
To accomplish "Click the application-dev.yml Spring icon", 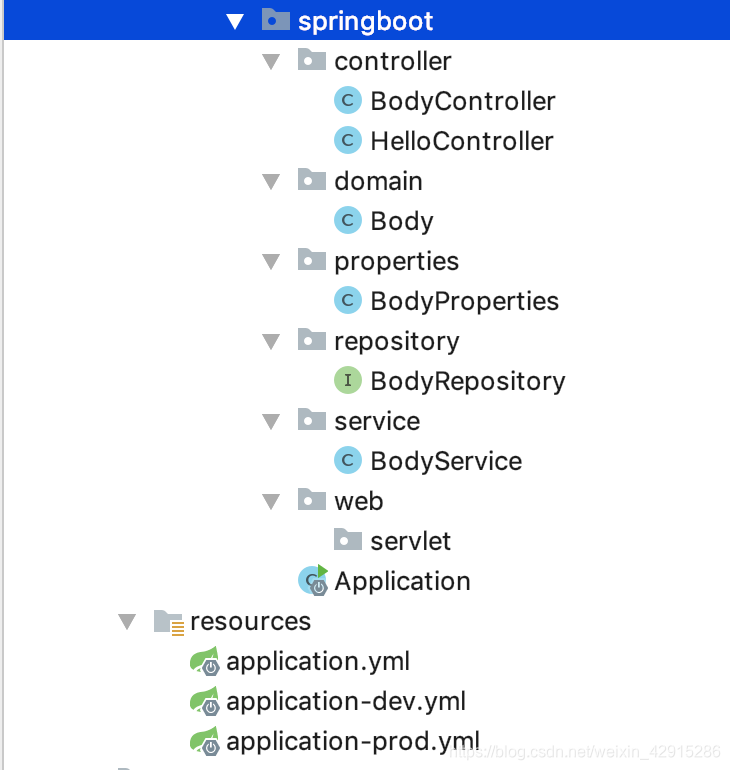I will [205, 701].
